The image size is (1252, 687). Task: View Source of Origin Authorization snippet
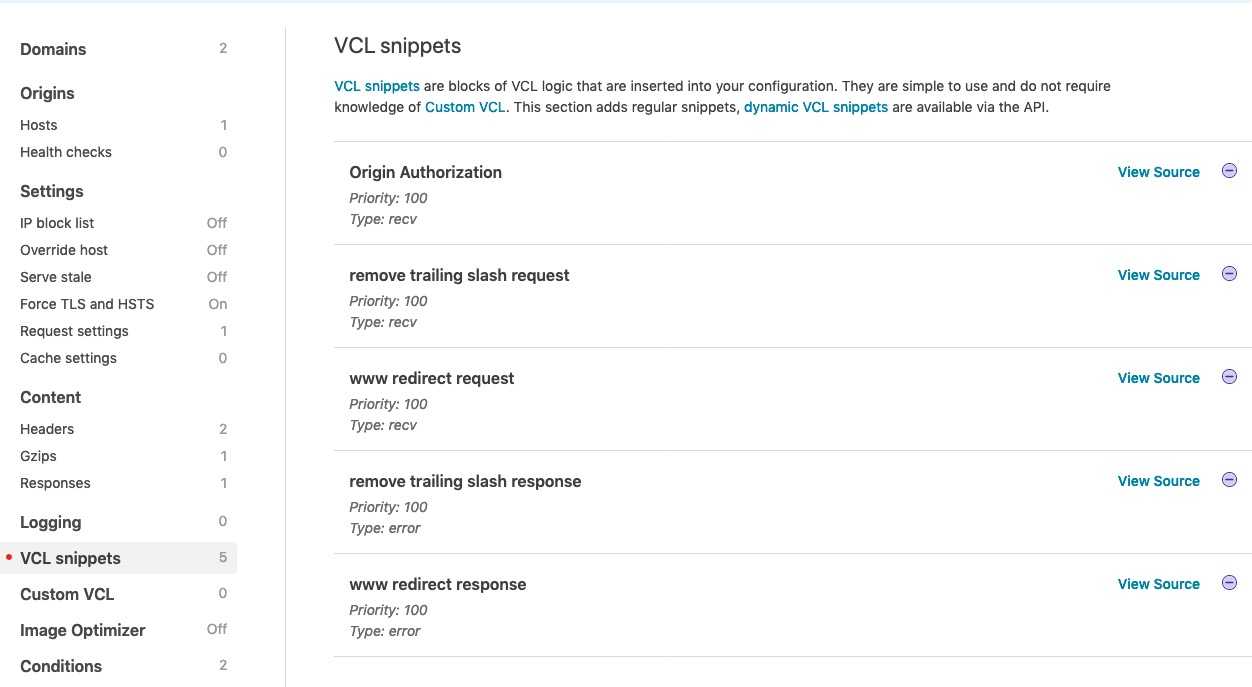point(1158,172)
